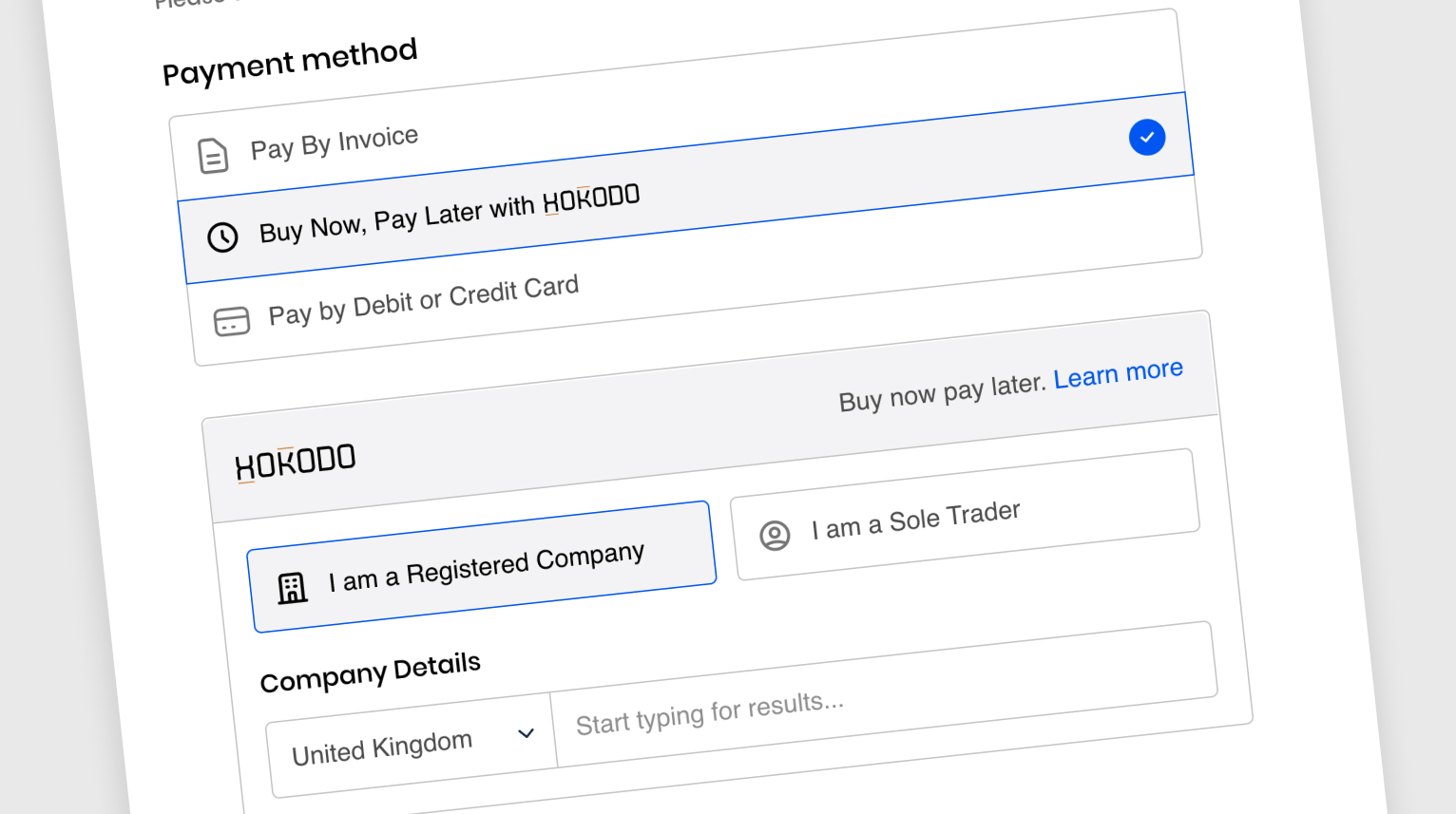This screenshot has width=1456, height=814.
Task: Click the Payment method heading
Action: click(290, 62)
